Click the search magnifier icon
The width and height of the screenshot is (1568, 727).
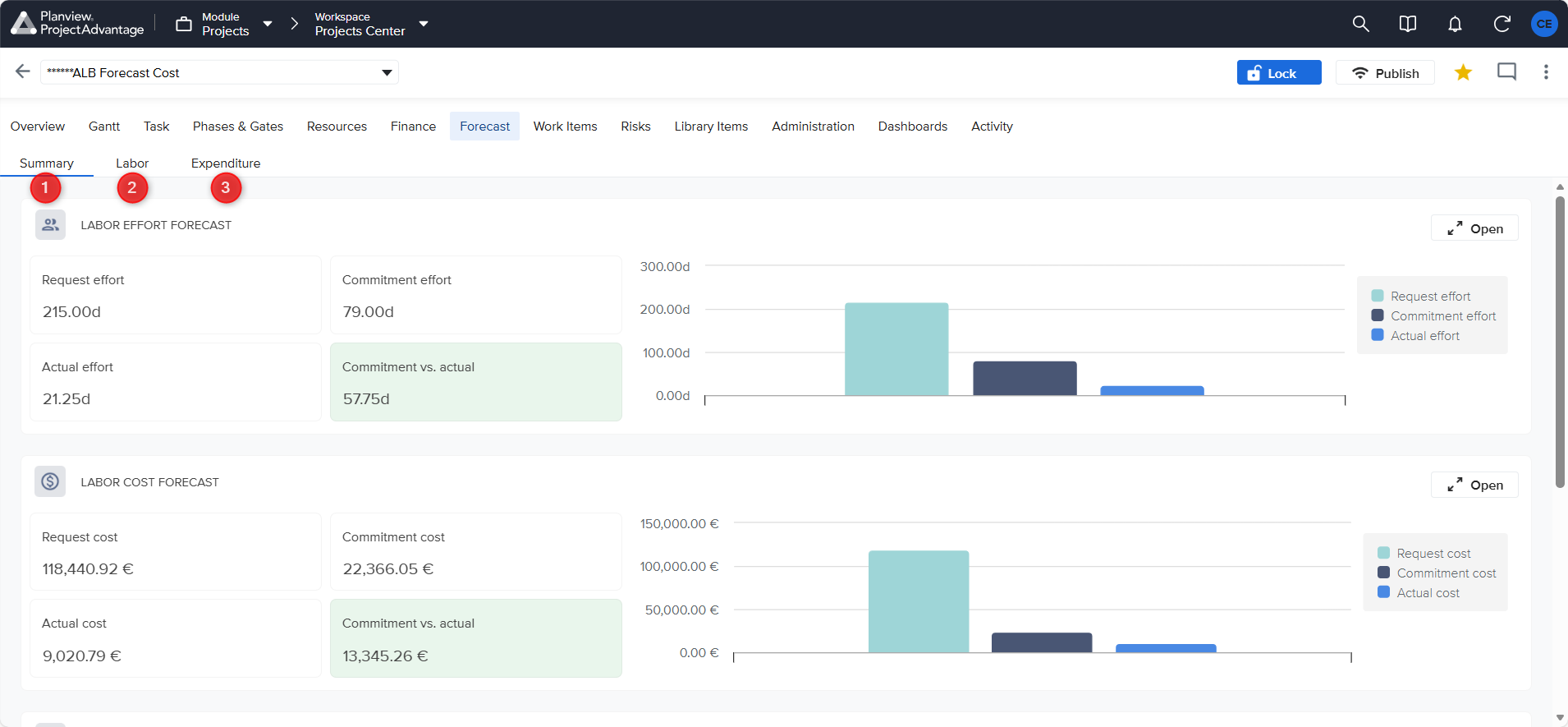coord(1360,24)
